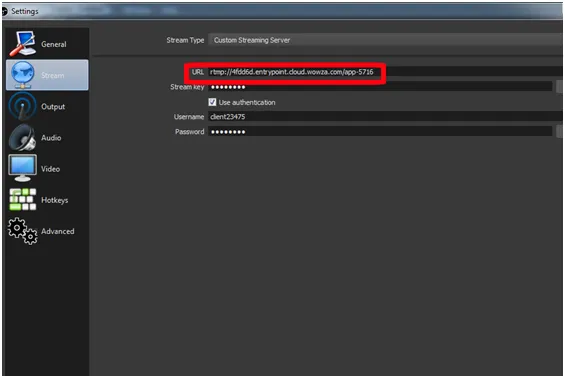565x378 pixels.
Task: Switch to the Advanced tab label
Action: pos(58,231)
